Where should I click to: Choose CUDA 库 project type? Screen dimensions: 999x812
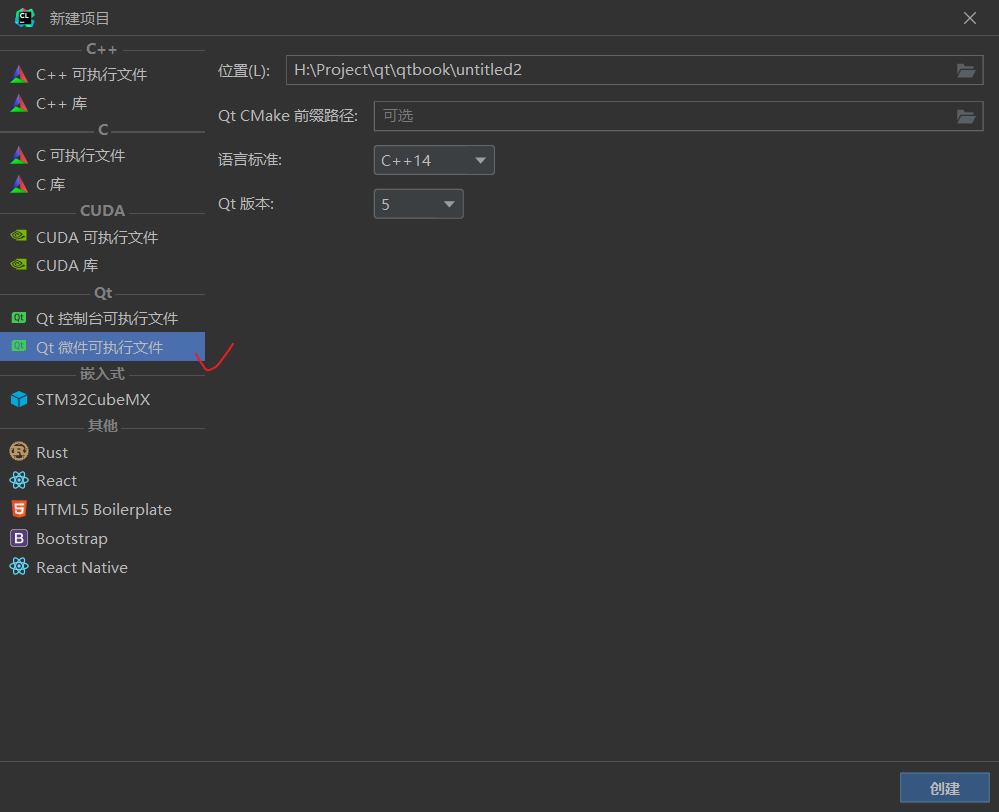click(103, 265)
